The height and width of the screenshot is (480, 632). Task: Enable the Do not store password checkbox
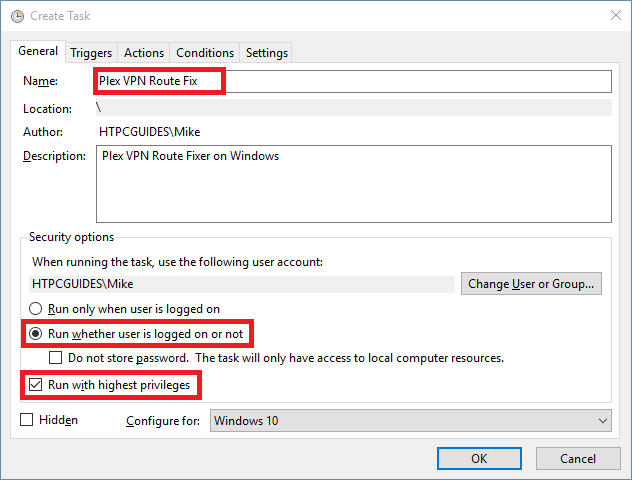[x=57, y=357]
